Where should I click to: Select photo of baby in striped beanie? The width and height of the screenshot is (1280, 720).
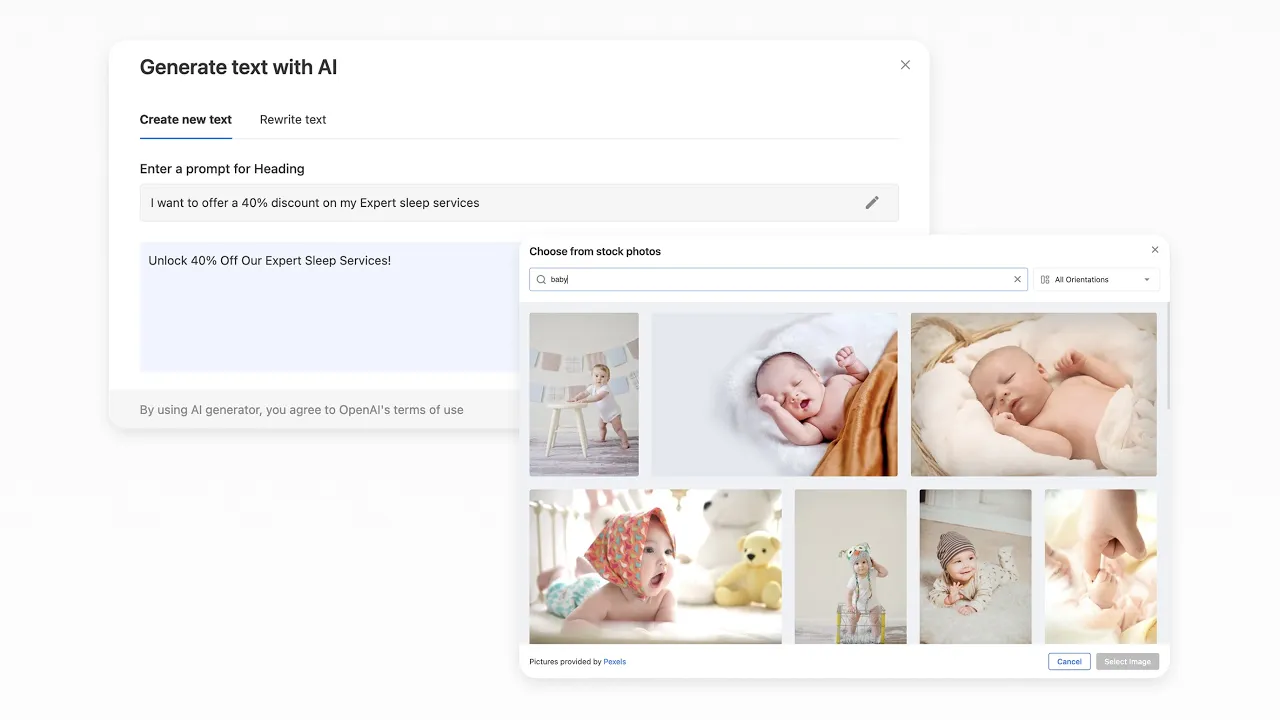pos(976,566)
